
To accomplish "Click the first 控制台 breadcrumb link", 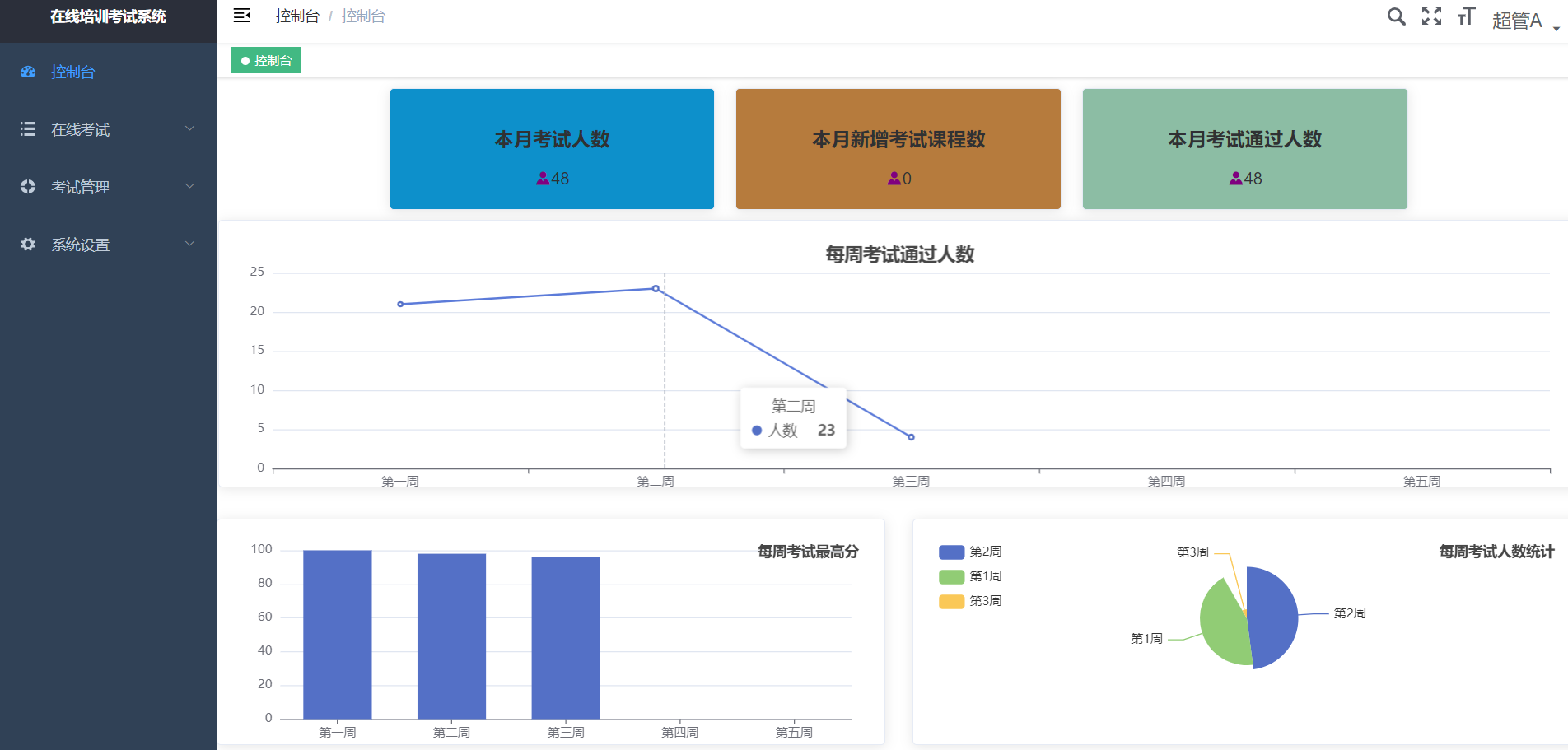I will click(x=297, y=16).
